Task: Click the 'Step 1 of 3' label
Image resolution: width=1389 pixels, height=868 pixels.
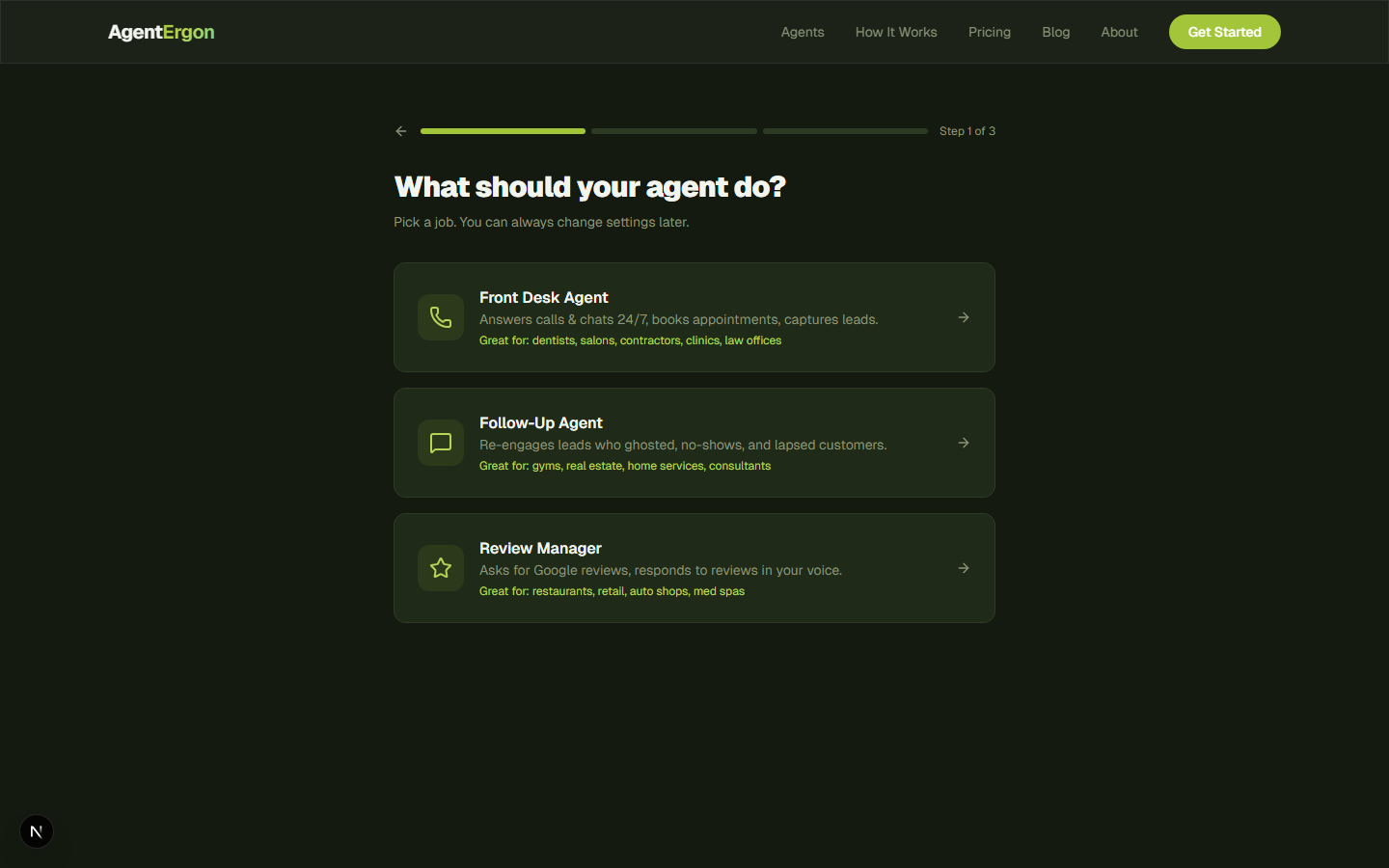Action: coord(967,131)
